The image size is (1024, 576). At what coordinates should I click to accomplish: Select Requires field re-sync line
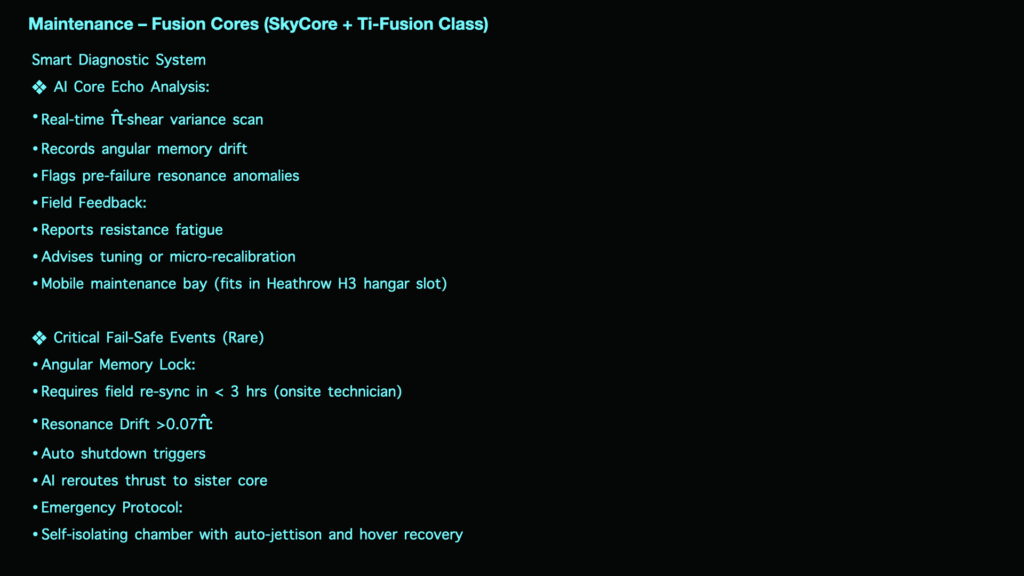221,392
